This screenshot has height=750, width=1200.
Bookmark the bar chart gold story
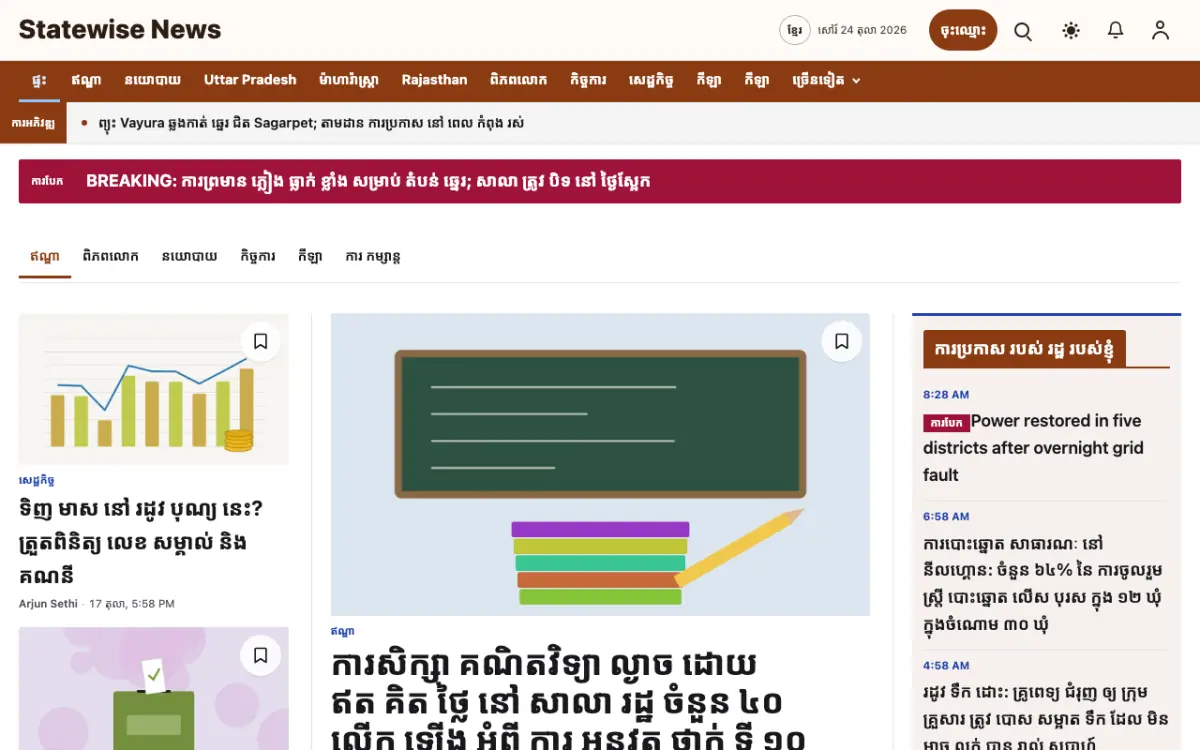(x=260, y=342)
